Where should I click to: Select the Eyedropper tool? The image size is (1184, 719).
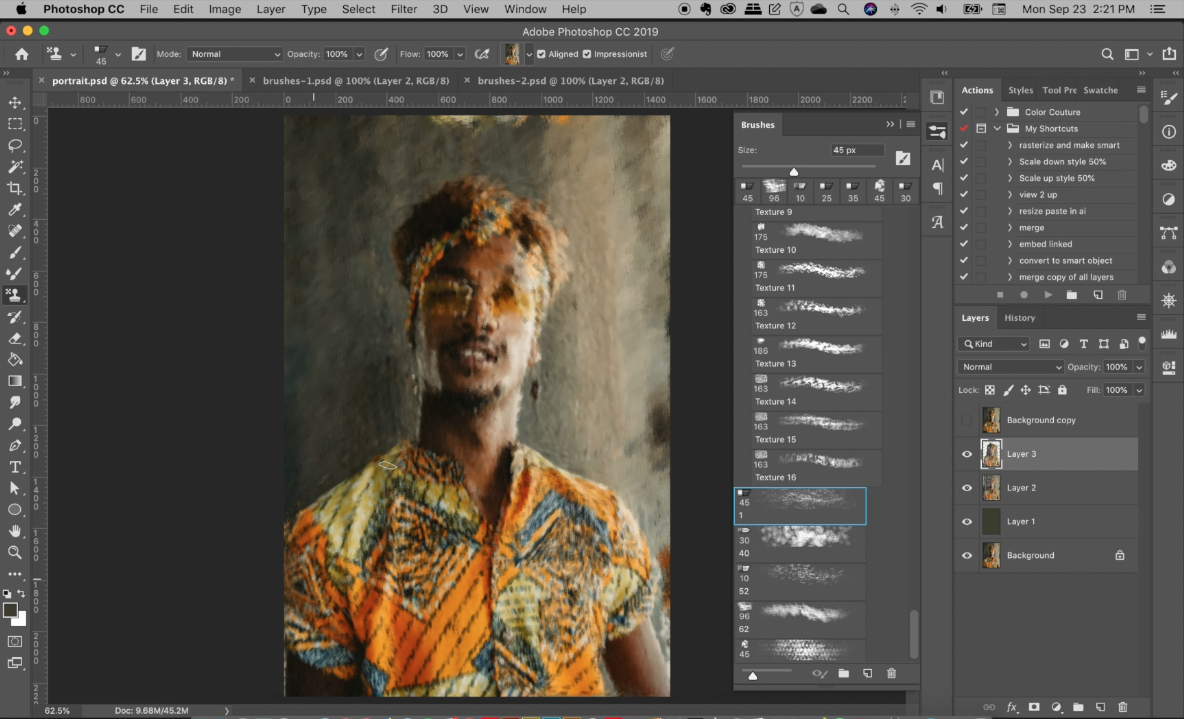(x=14, y=209)
